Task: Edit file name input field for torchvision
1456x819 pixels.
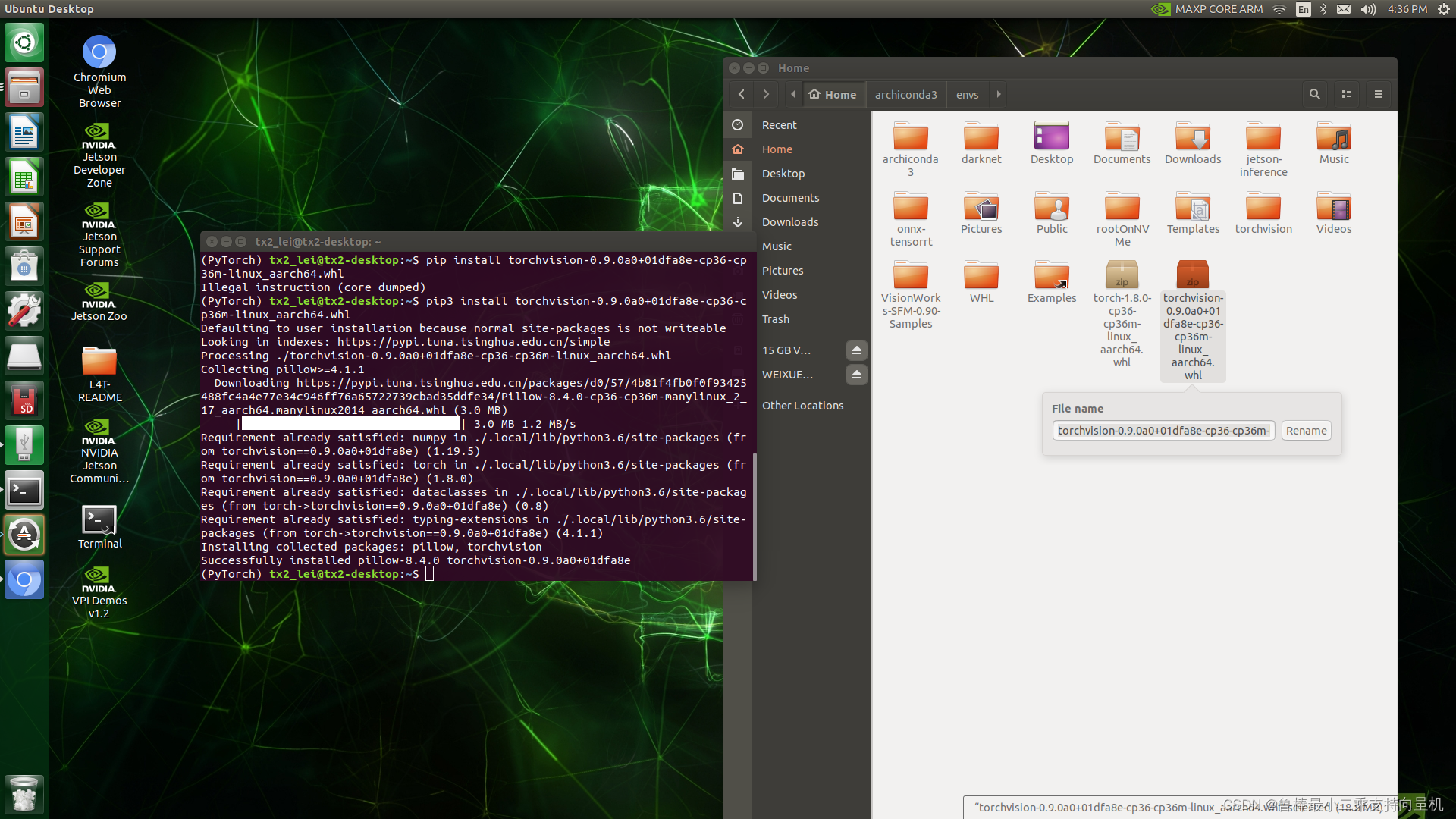Action: click(x=1162, y=430)
